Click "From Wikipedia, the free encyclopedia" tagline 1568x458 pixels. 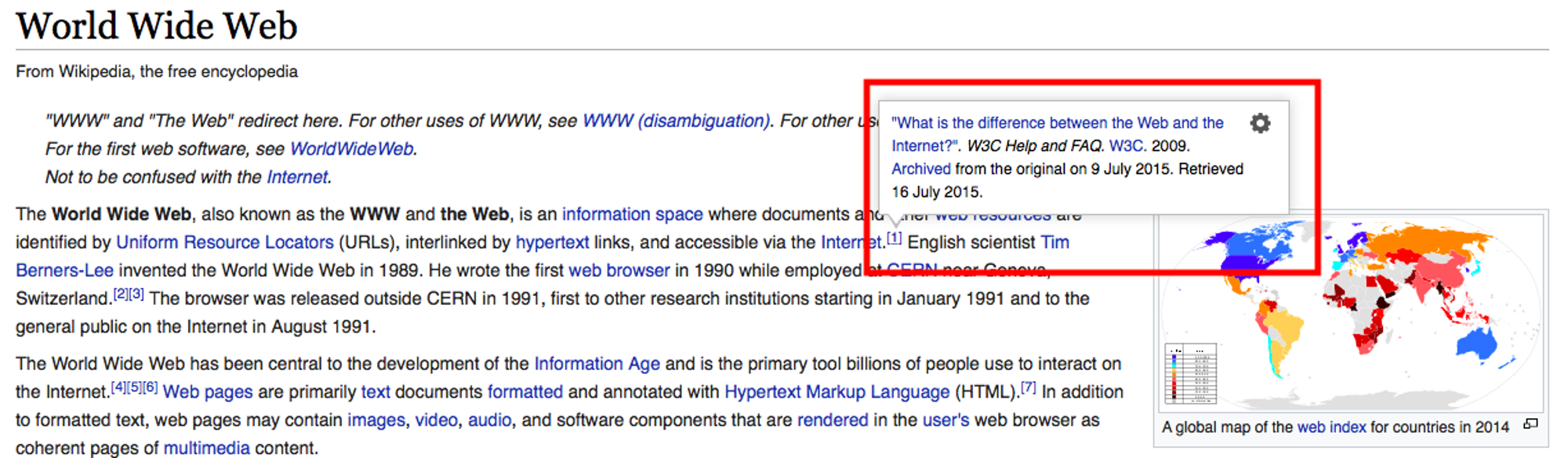click(x=157, y=71)
